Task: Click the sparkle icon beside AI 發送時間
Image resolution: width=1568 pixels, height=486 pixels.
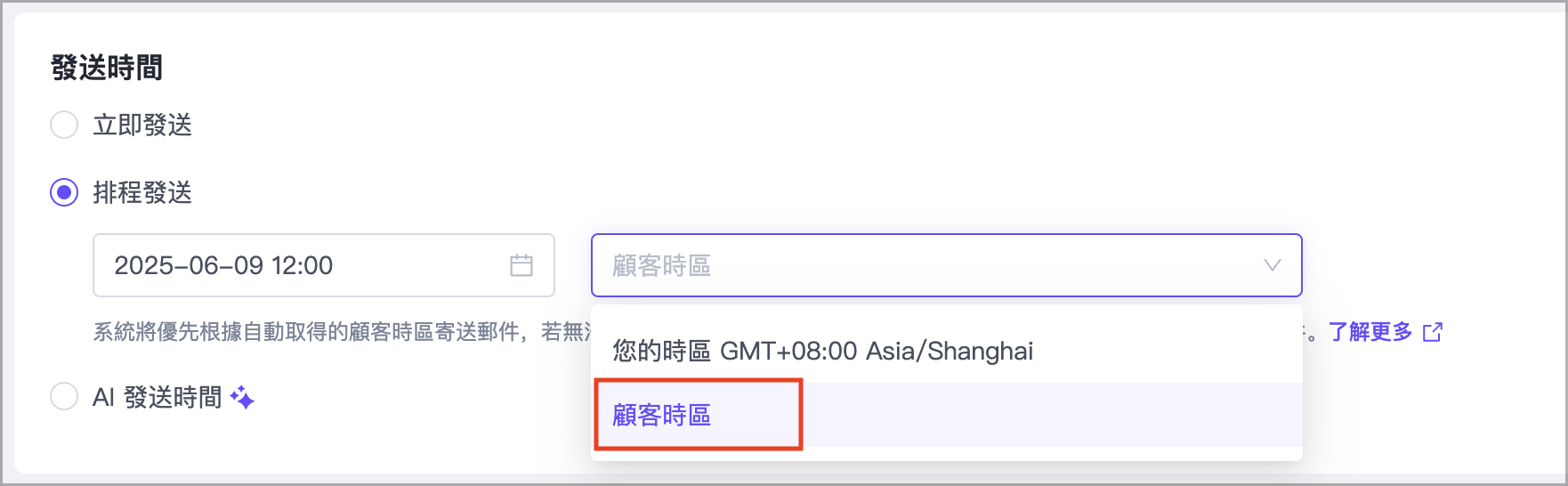Action: 242,397
